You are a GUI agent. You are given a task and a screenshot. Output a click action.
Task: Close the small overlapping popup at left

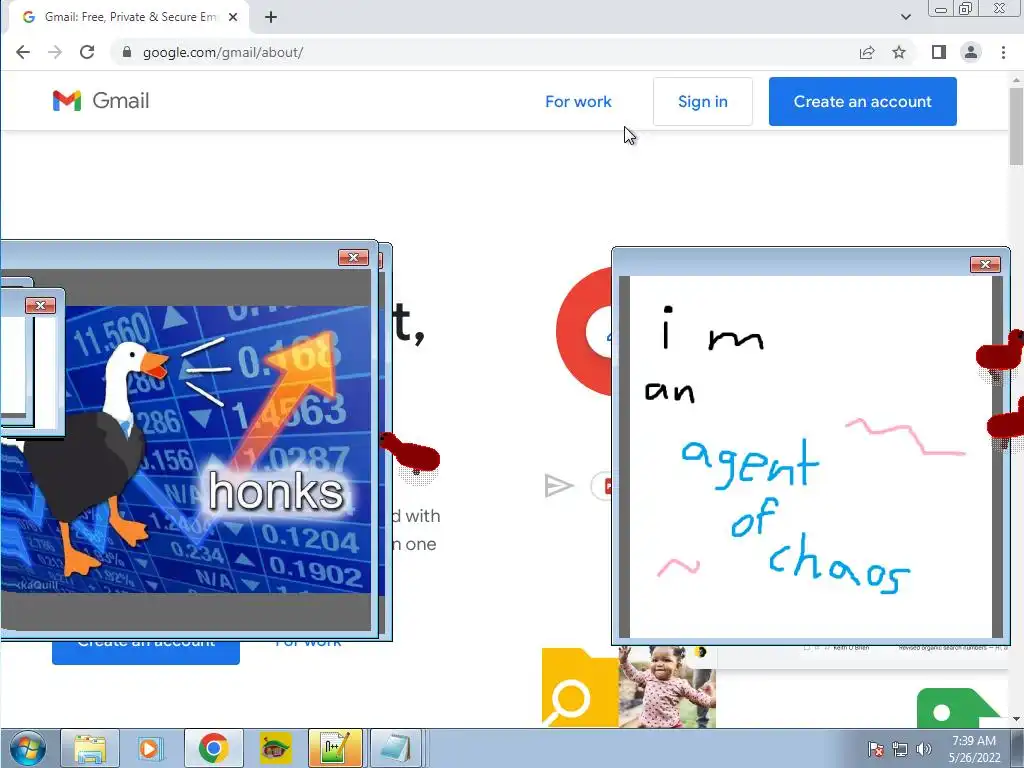40,306
